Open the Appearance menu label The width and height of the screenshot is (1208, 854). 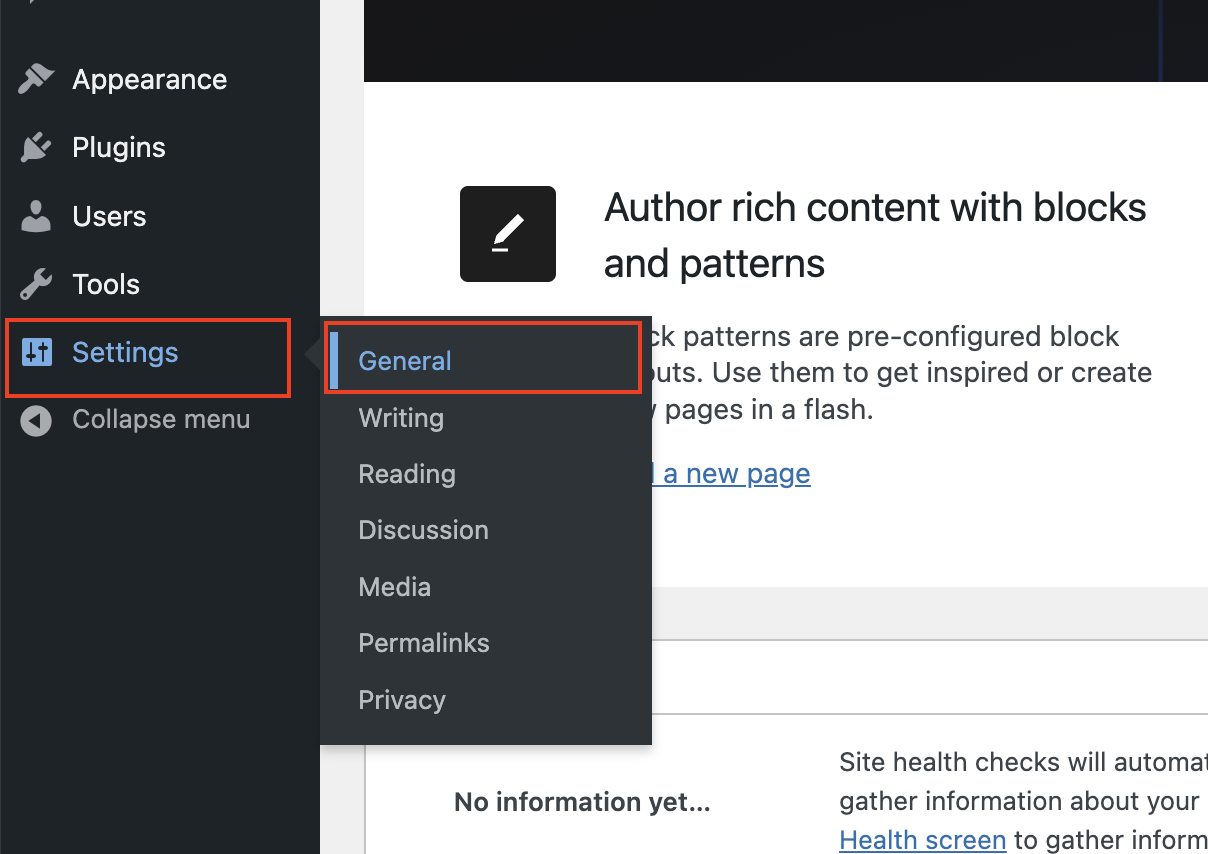point(149,80)
